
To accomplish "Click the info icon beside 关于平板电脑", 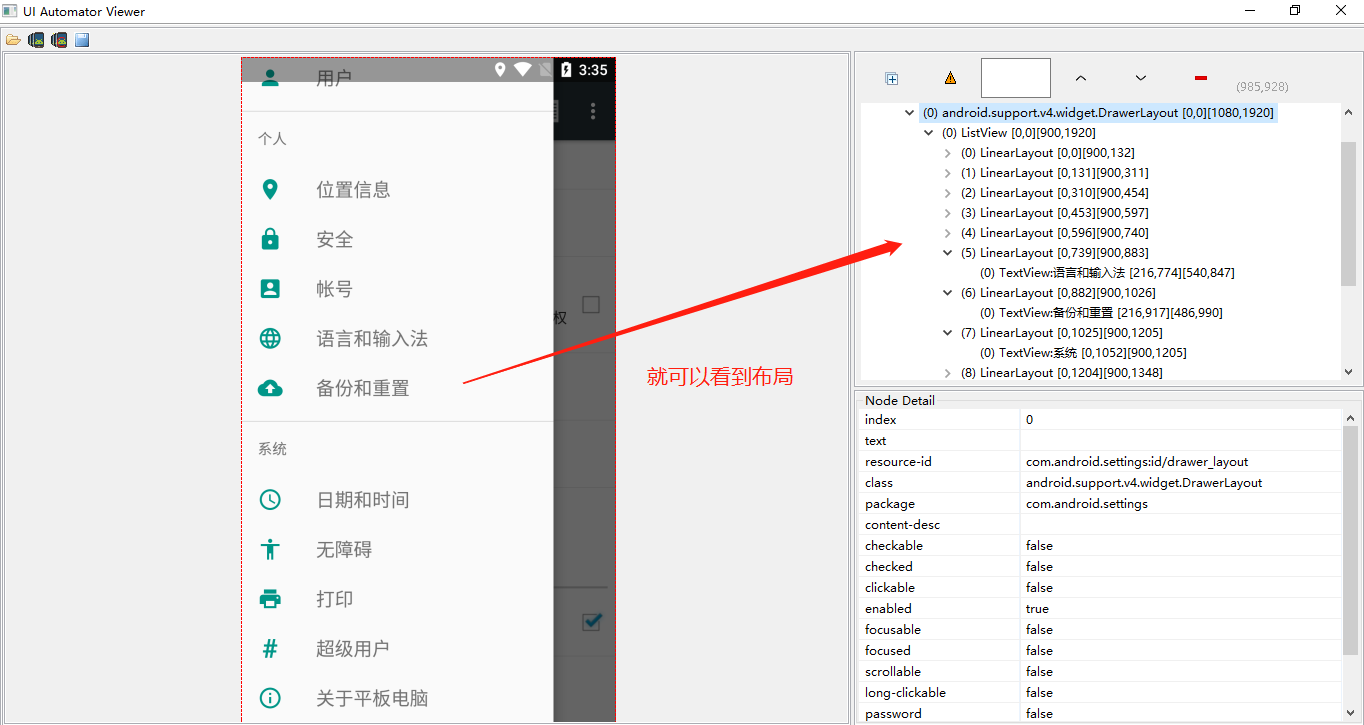I will 270,698.
